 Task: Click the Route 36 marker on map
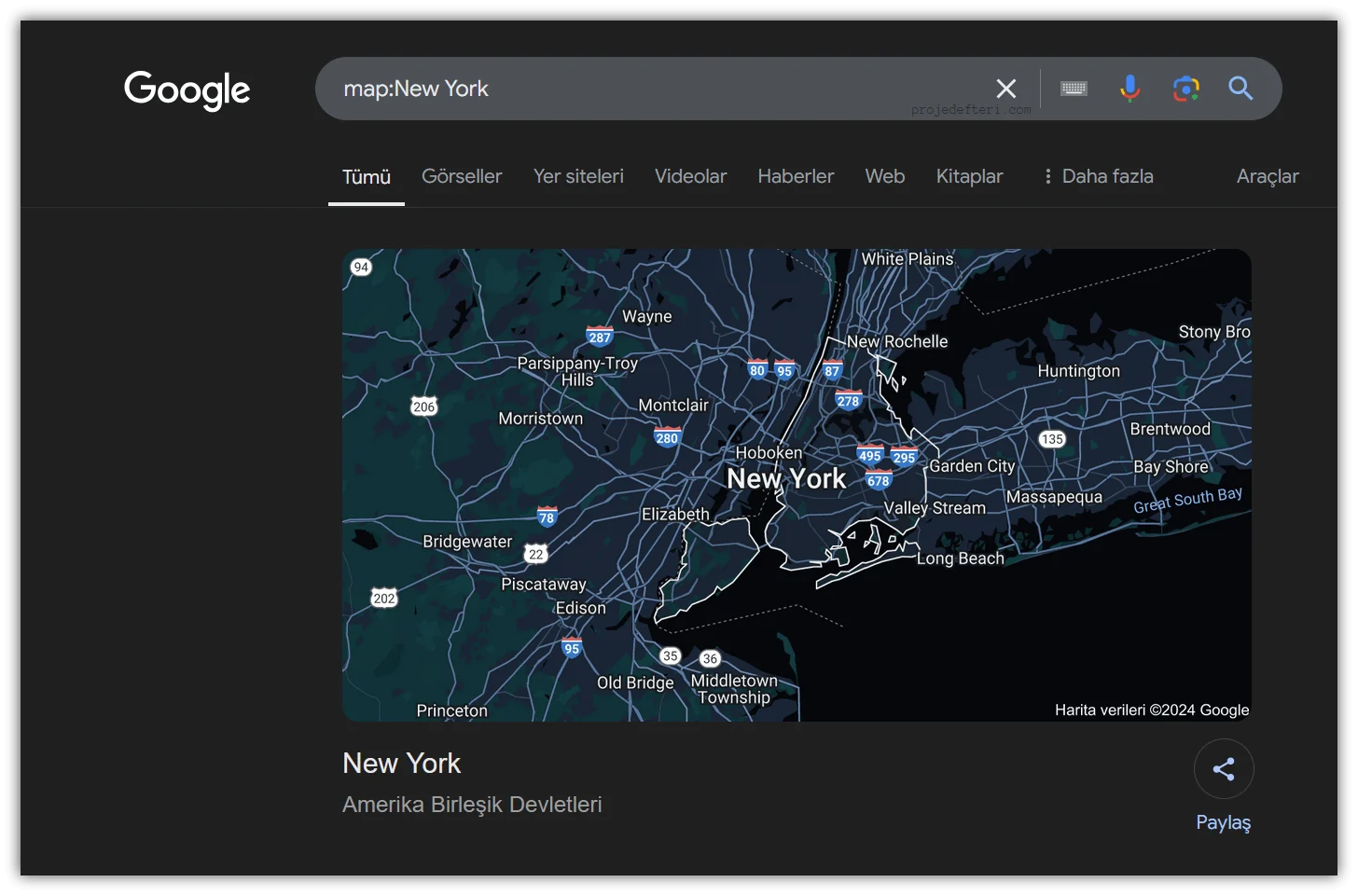pos(710,658)
